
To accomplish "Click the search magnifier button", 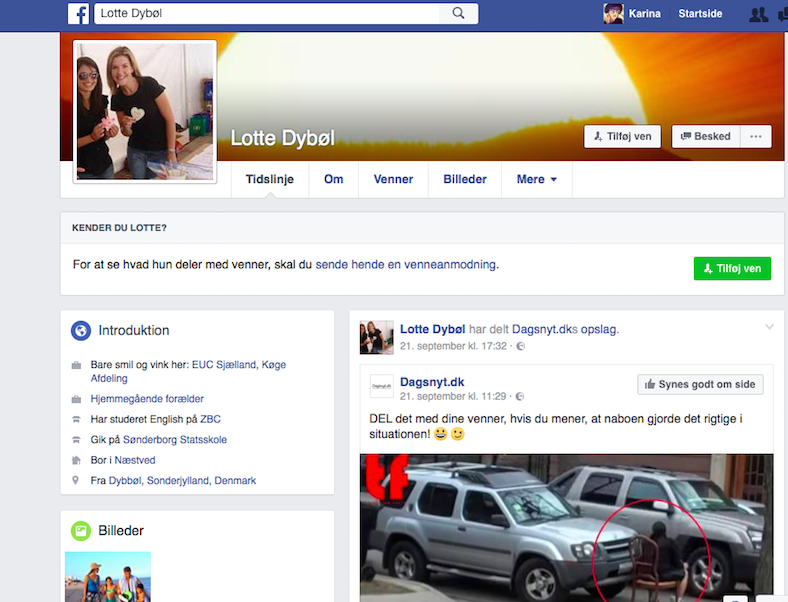I will click(x=458, y=14).
